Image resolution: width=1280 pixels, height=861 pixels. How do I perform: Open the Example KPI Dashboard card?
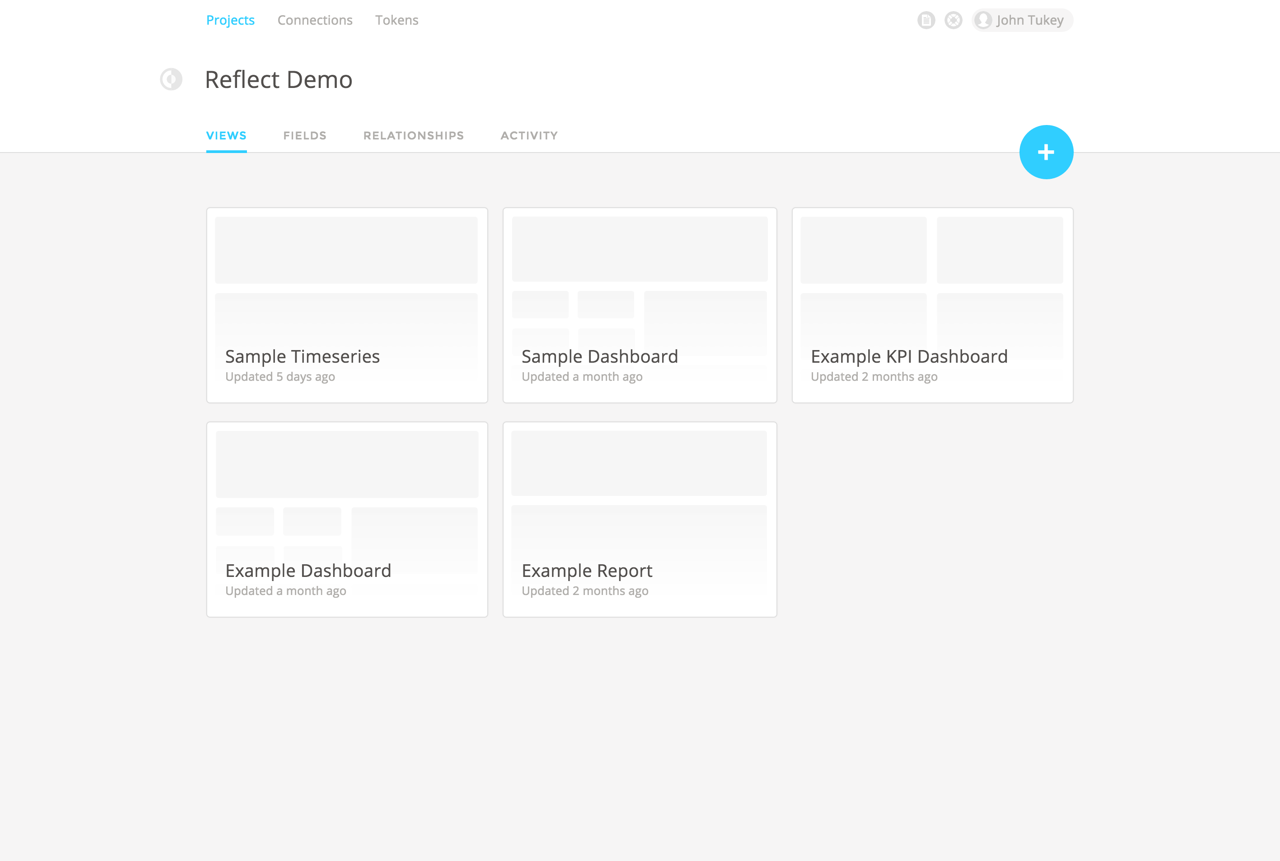point(932,305)
